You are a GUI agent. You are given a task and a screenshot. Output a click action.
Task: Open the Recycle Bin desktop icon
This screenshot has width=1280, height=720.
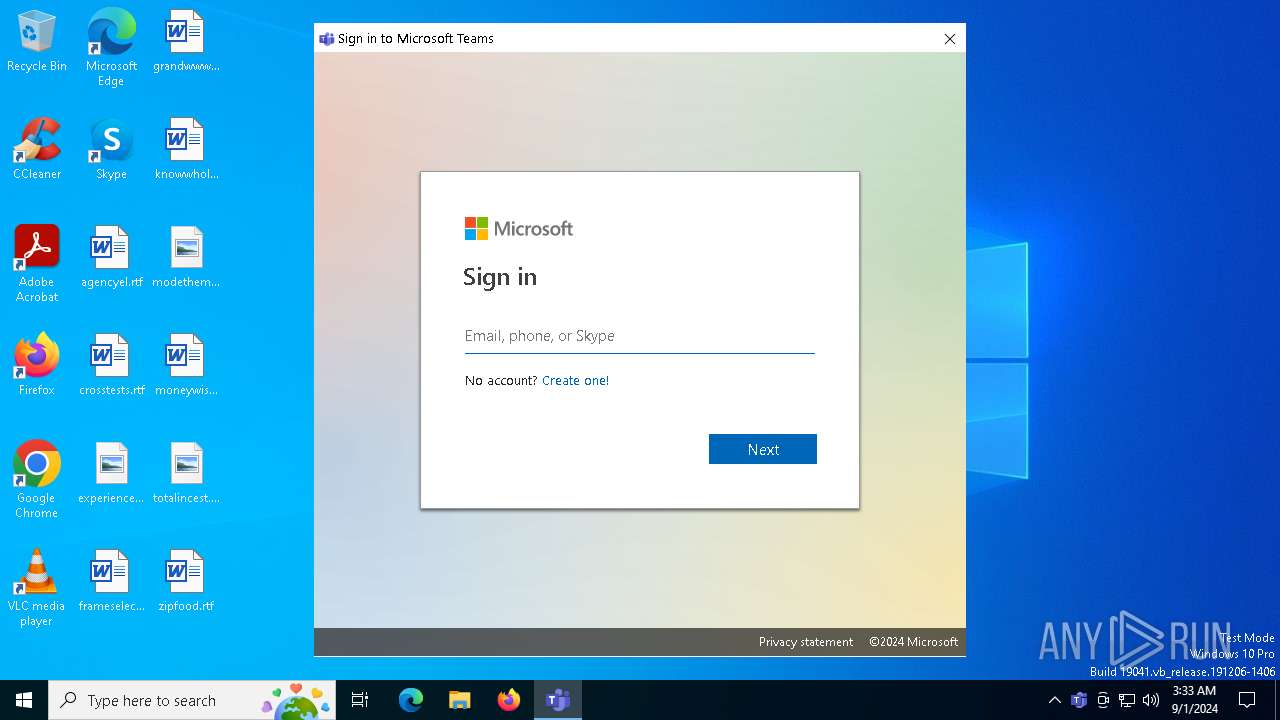coord(37,42)
